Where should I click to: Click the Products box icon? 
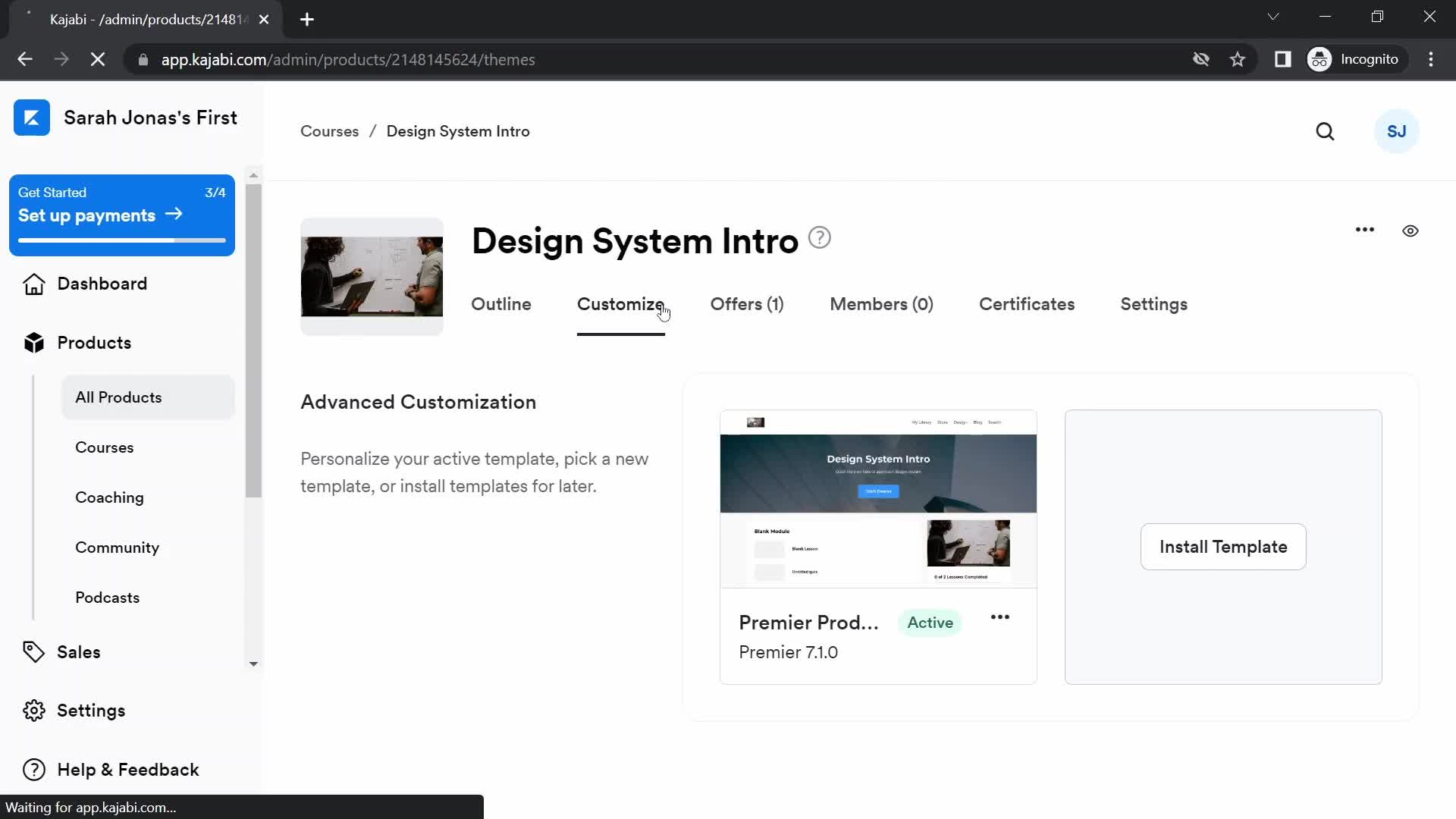(x=34, y=343)
